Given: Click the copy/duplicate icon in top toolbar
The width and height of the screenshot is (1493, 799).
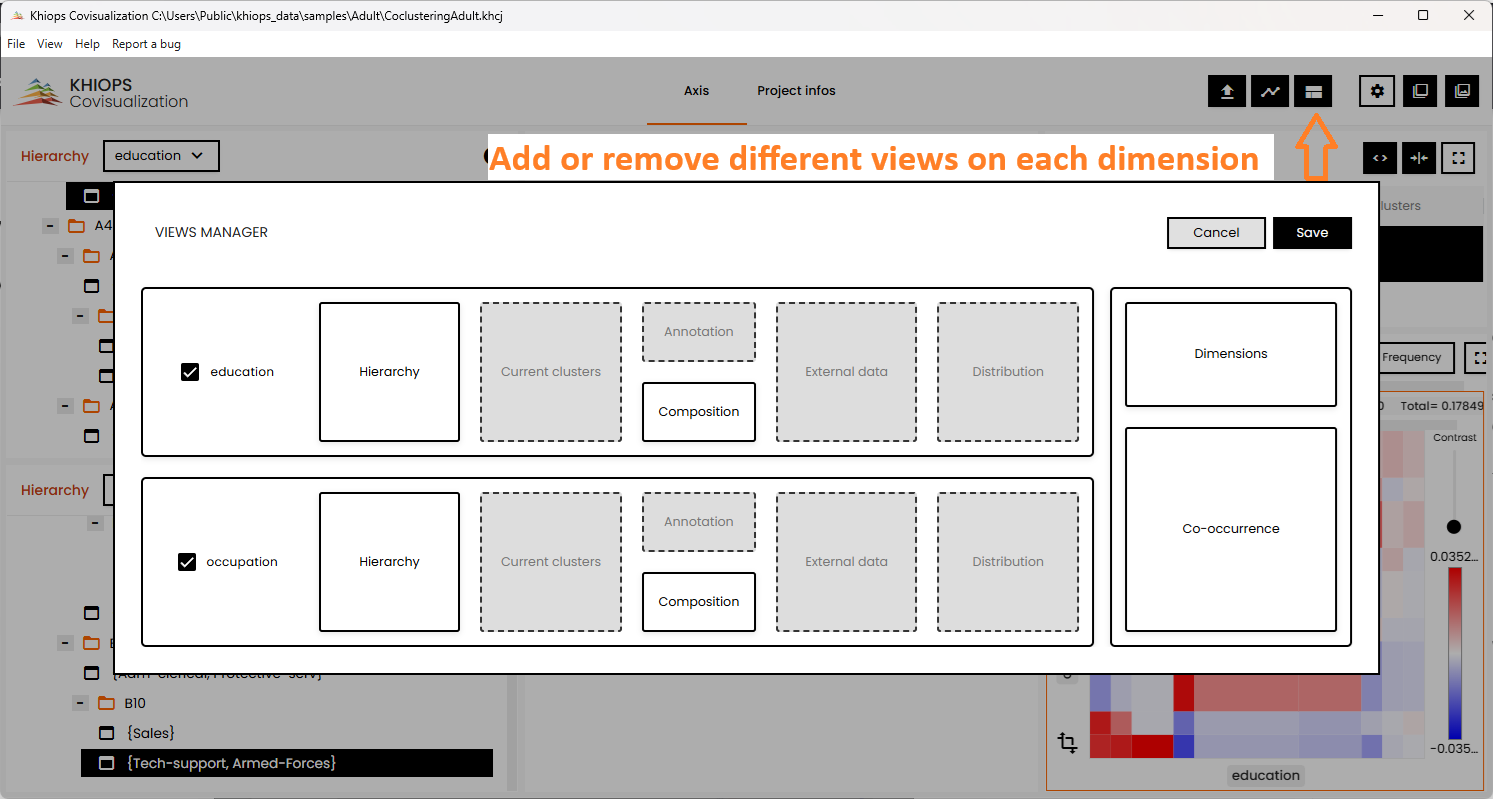Looking at the screenshot, I should 1420,91.
